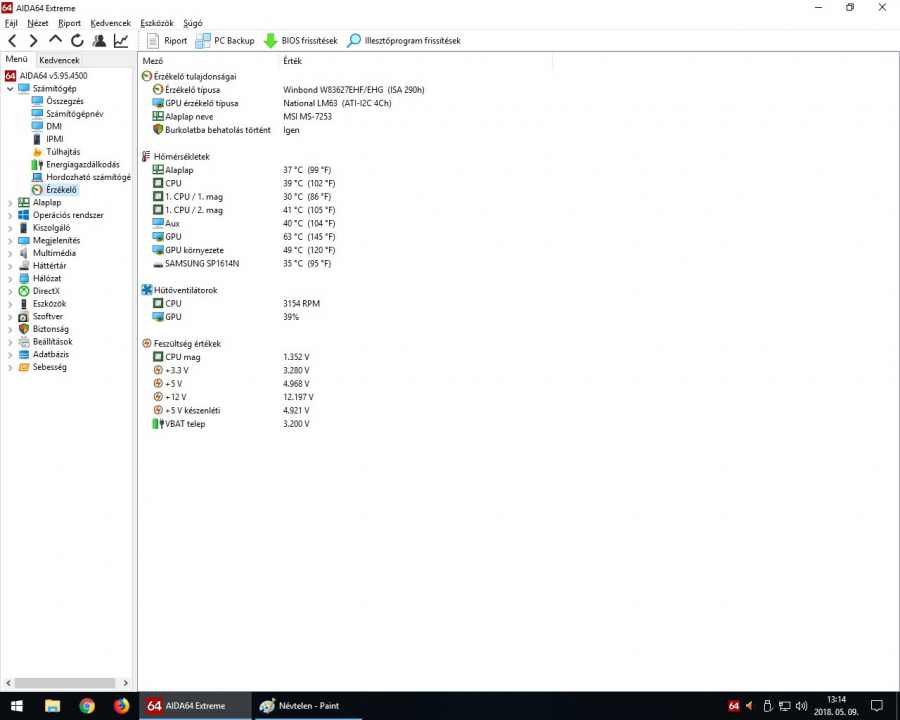Select the Érzékelő típusa row
The image size is (900, 720).
289,90
